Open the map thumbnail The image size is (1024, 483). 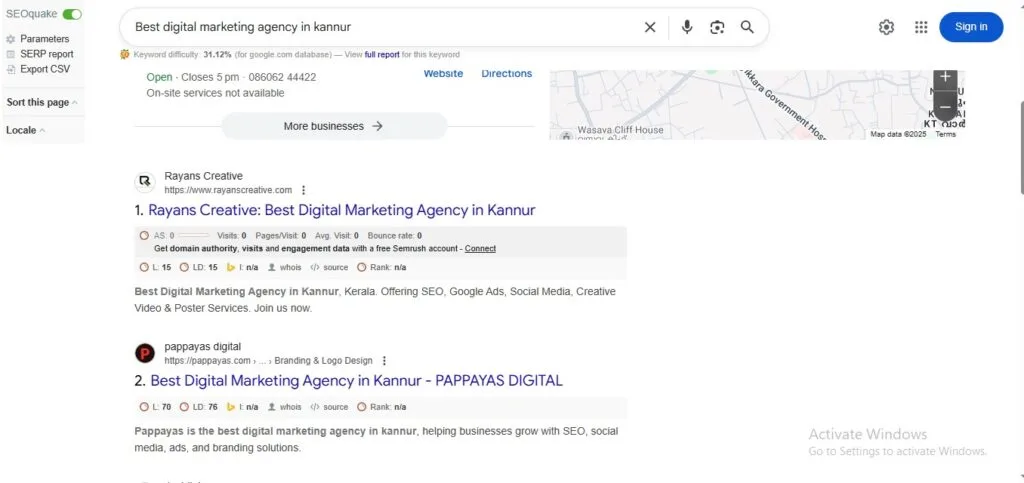pyautogui.click(x=757, y=104)
